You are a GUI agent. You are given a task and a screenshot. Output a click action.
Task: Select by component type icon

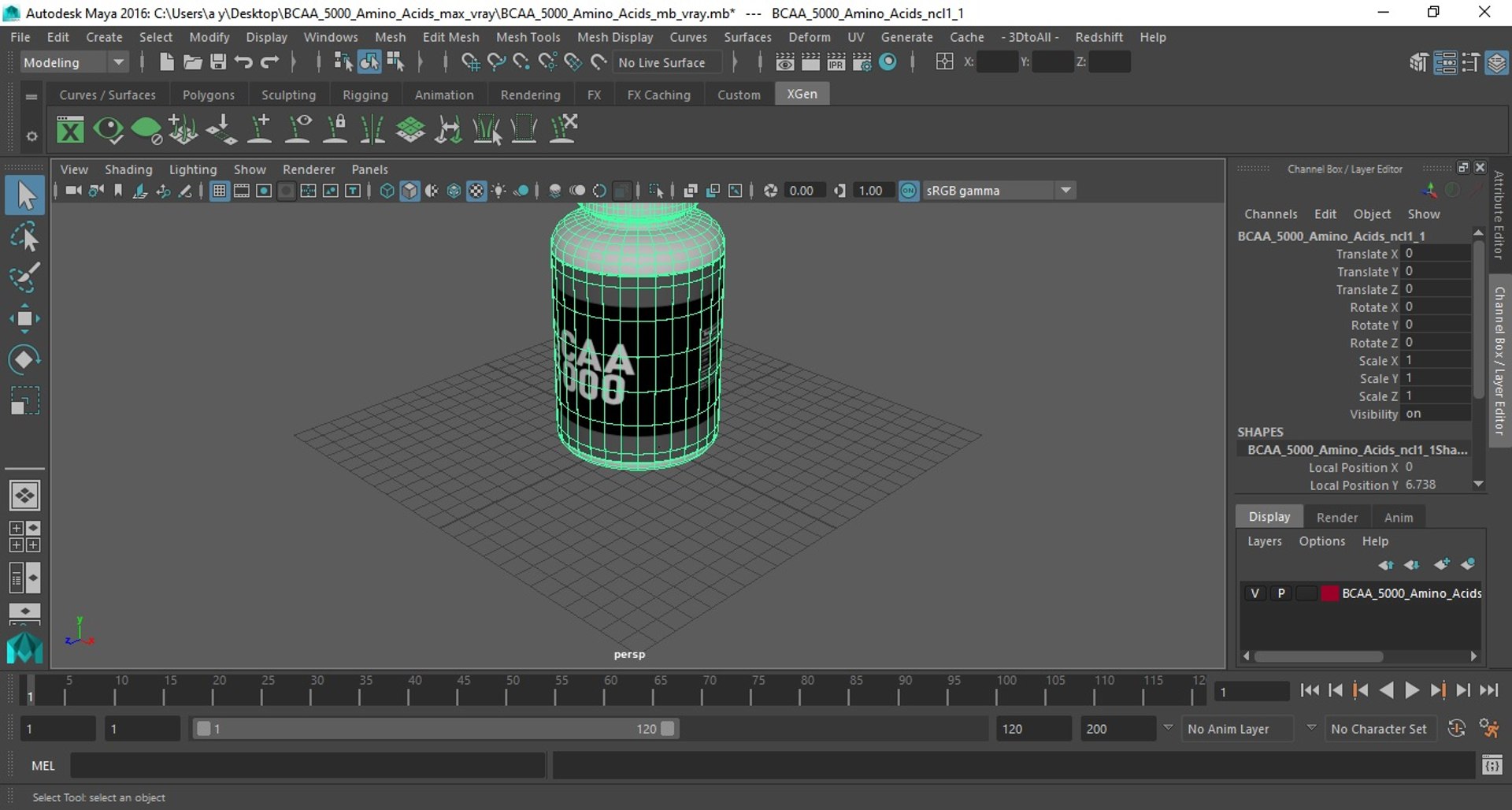click(395, 62)
